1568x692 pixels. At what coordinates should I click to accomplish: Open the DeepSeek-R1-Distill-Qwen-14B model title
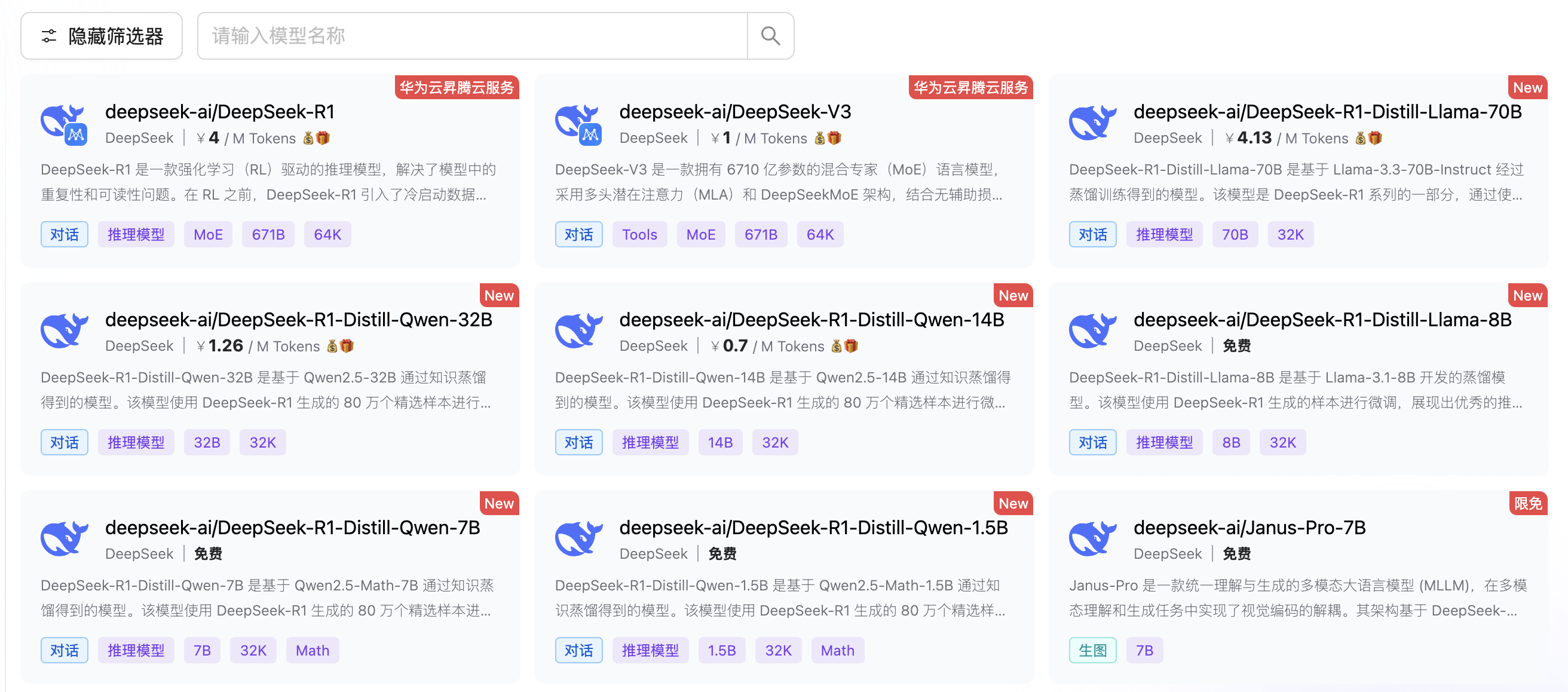pyautogui.click(x=811, y=320)
